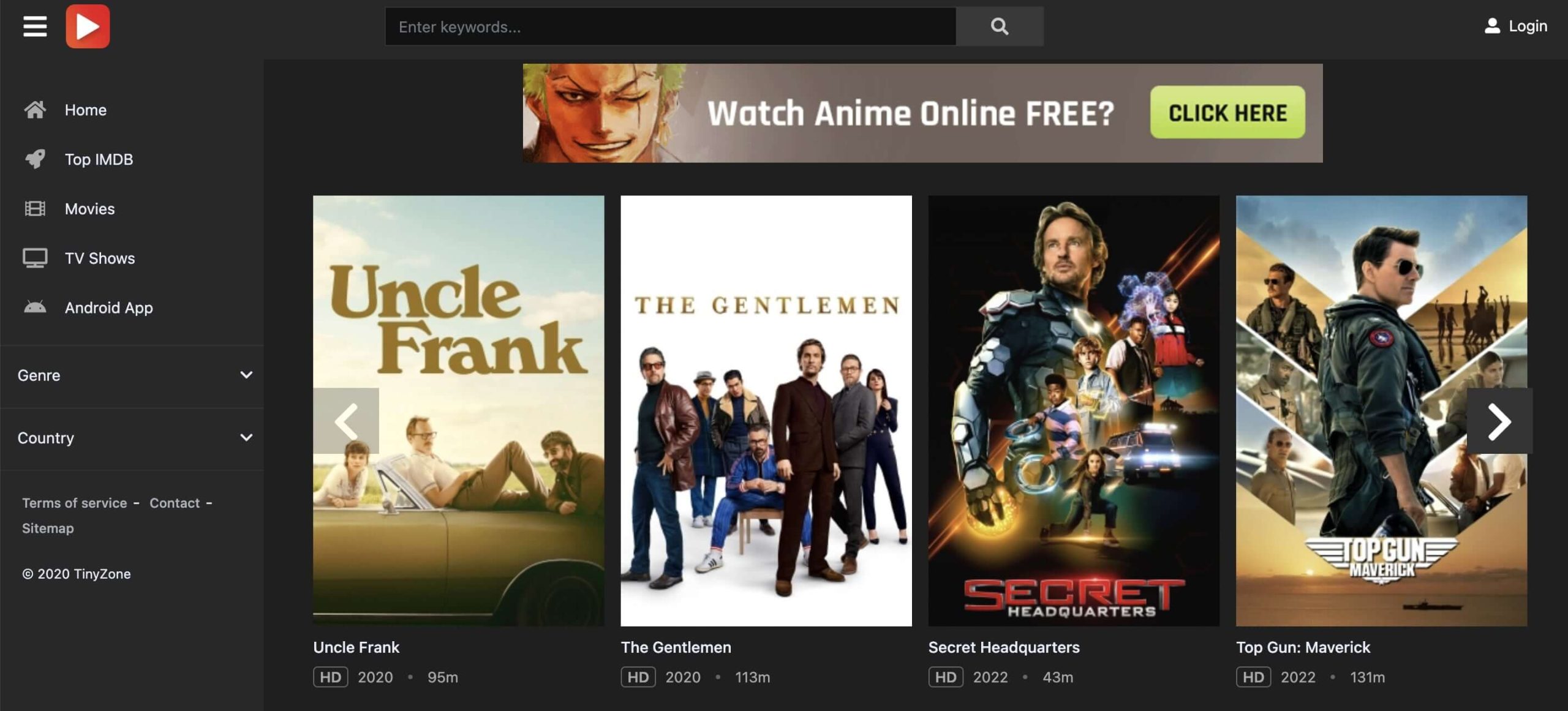Expand the Country dropdown
The height and width of the screenshot is (711, 1568).
point(132,438)
